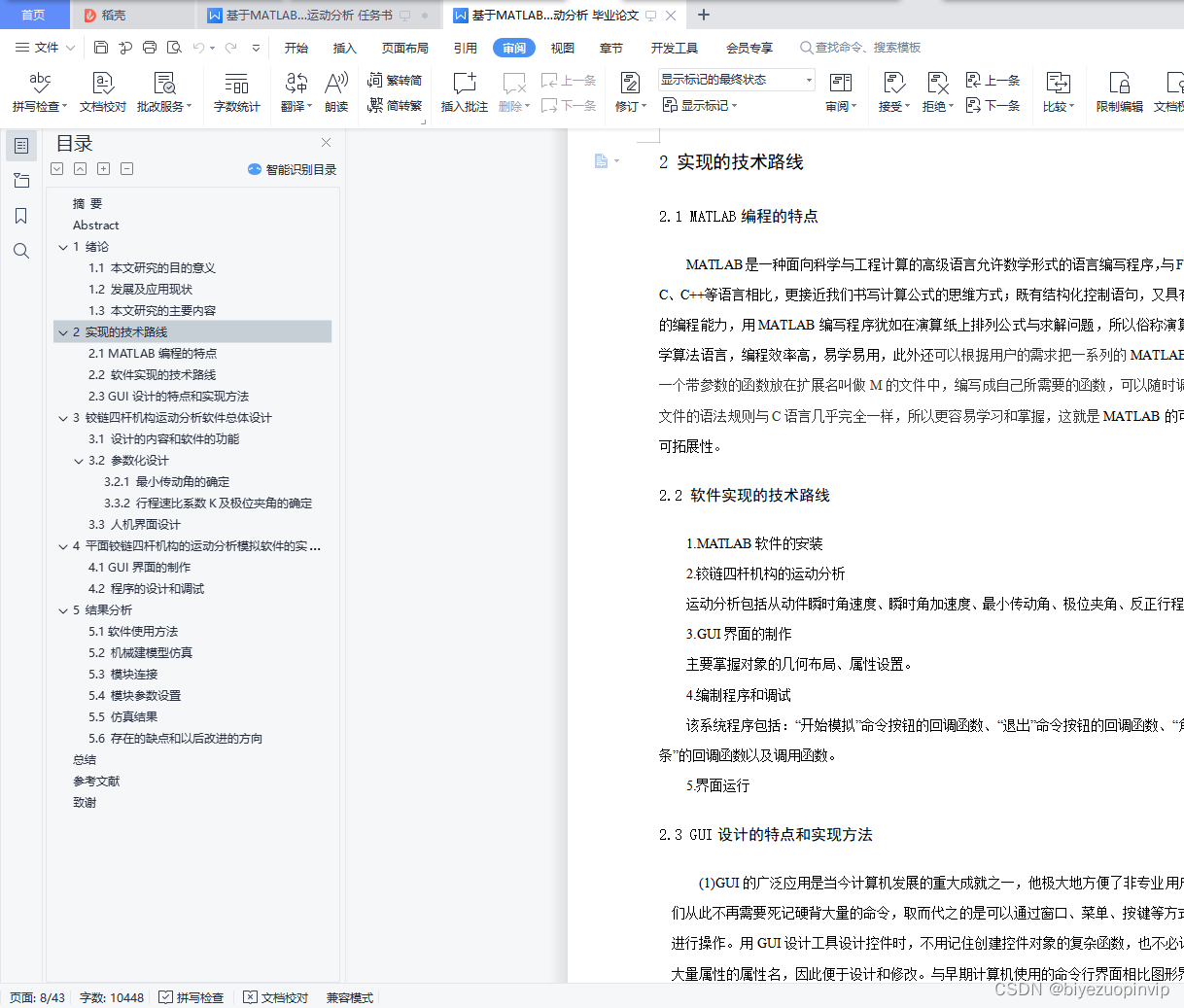
Task: Open the 首页 home tab
Action: pyautogui.click(x=34, y=15)
